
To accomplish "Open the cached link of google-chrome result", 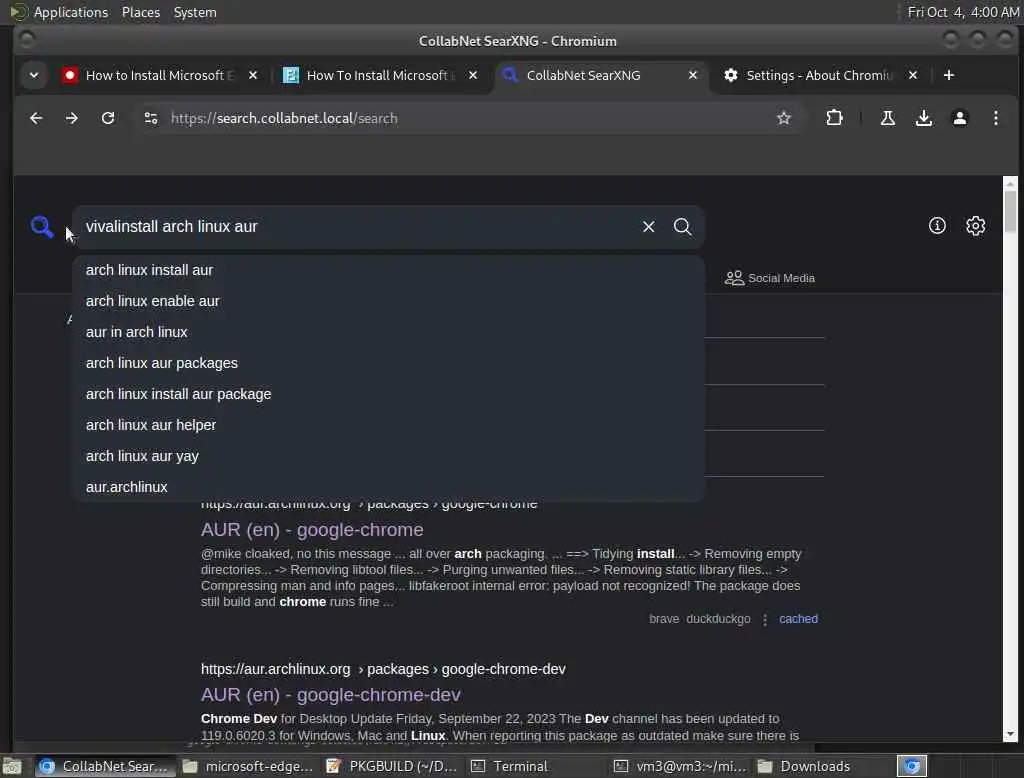I will pos(798,619).
